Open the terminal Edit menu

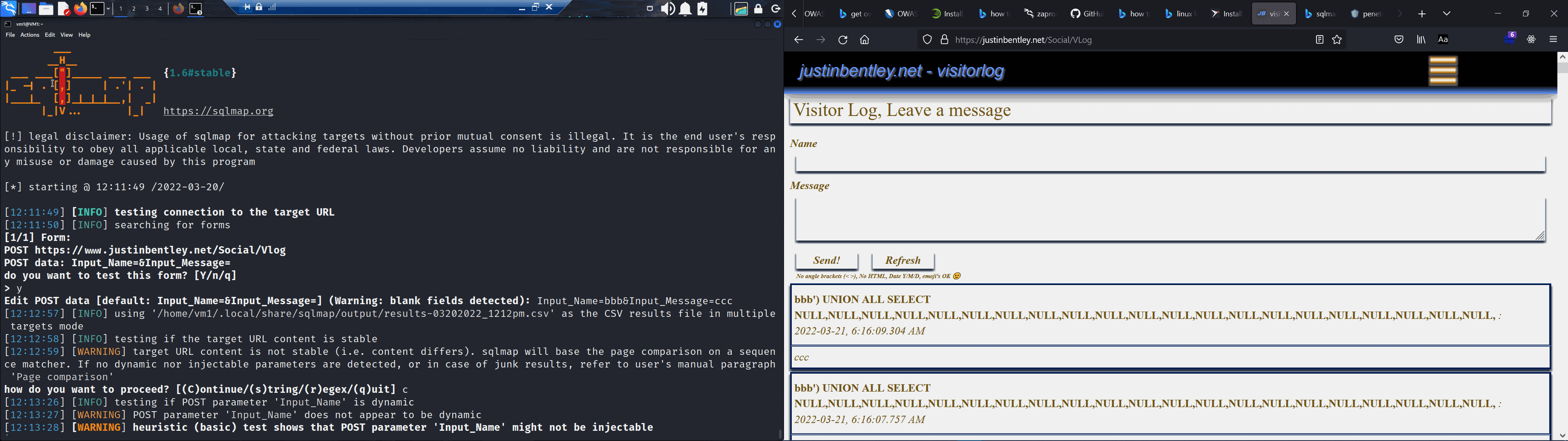click(50, 36)
